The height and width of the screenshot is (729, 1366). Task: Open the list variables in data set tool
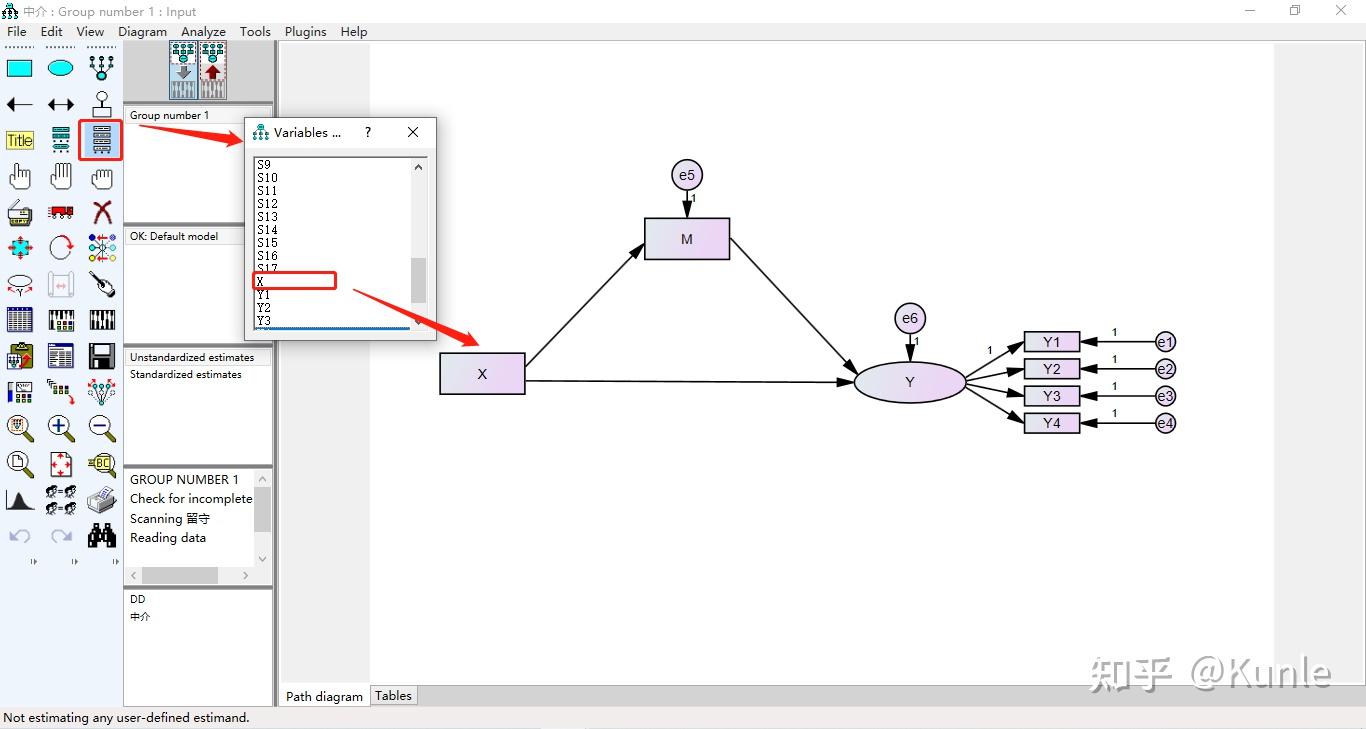click(102, 141)
